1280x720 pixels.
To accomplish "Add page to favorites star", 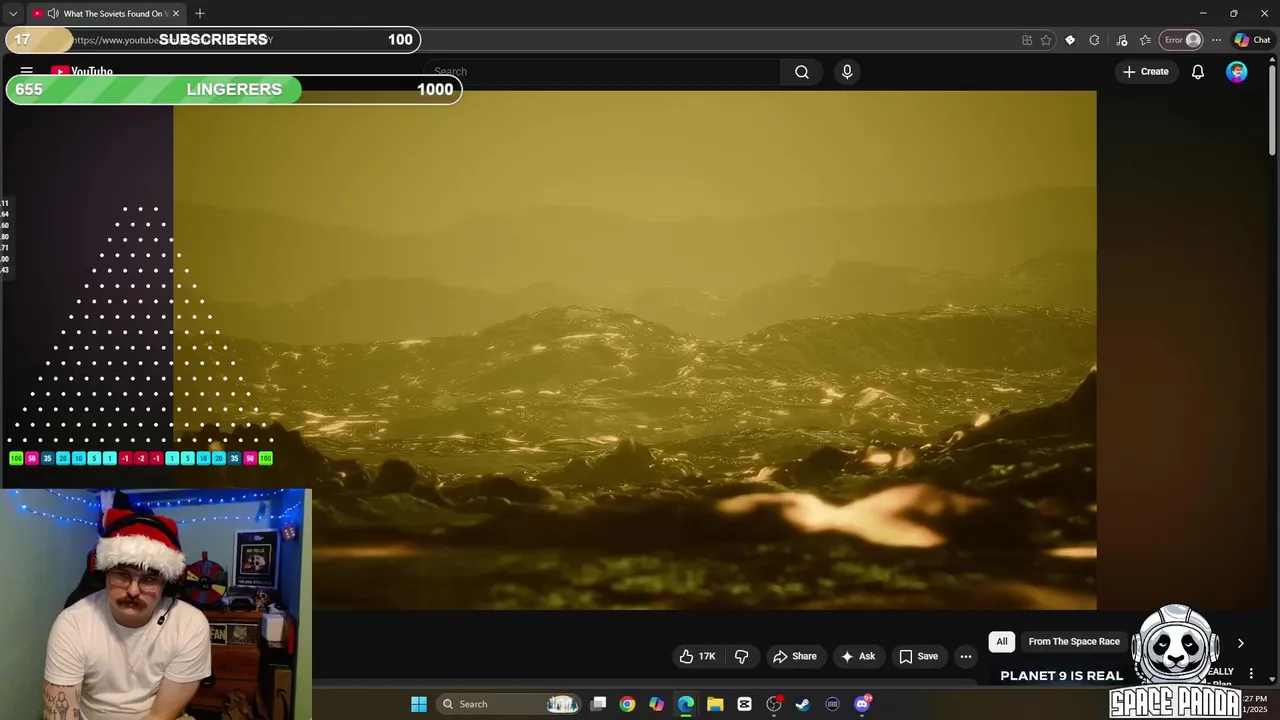I will pyautogui.click(x=1046, y=40).
